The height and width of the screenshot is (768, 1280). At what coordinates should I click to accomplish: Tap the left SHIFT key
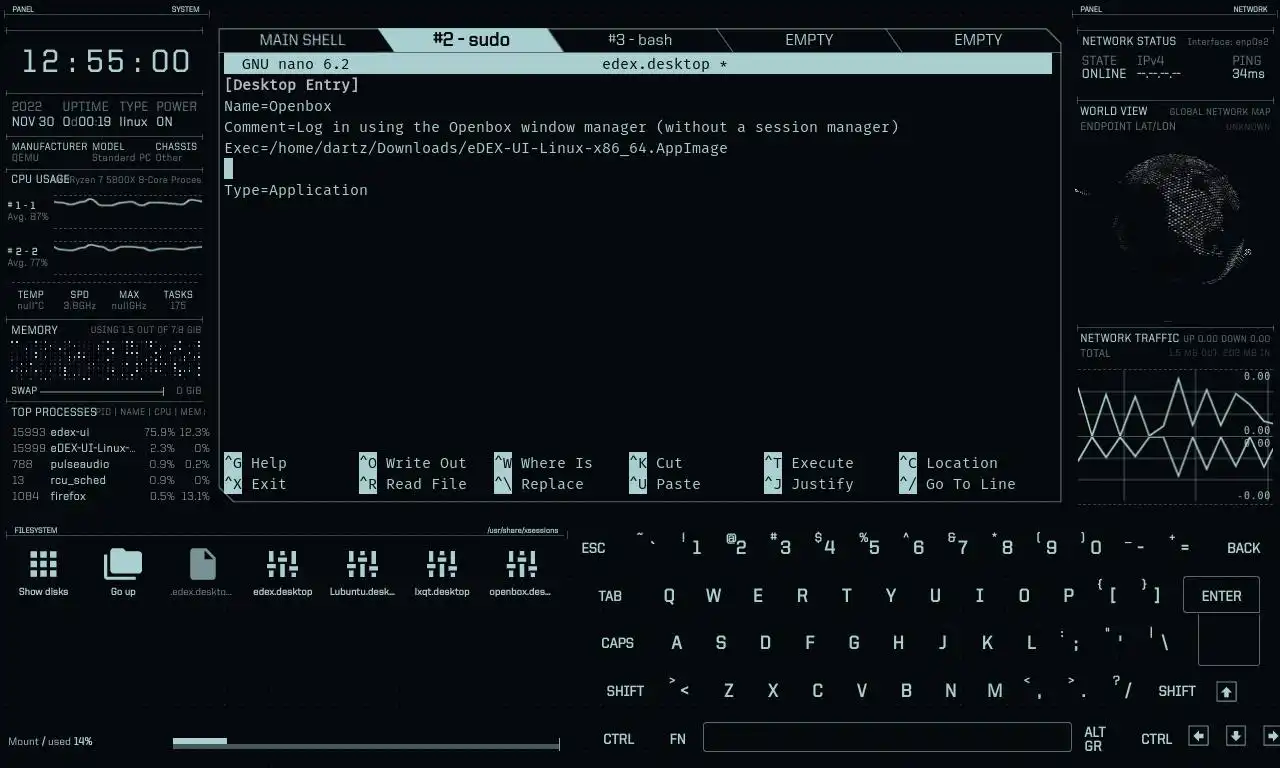tap(625, 691)
